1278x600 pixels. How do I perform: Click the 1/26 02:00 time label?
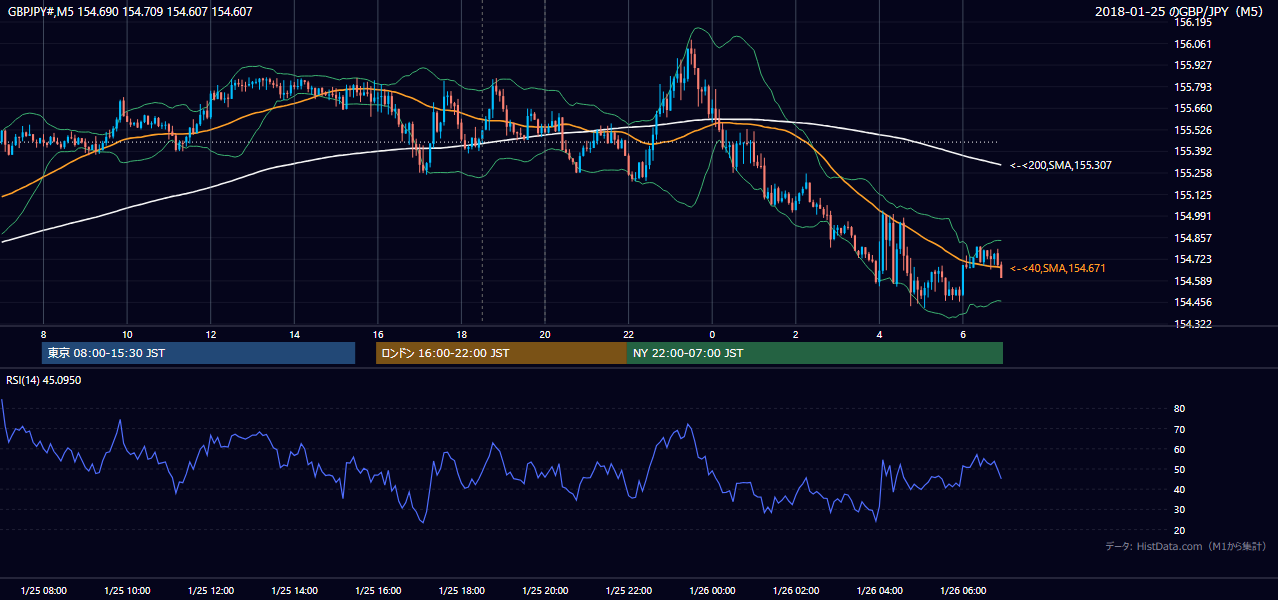pos(796,591)
